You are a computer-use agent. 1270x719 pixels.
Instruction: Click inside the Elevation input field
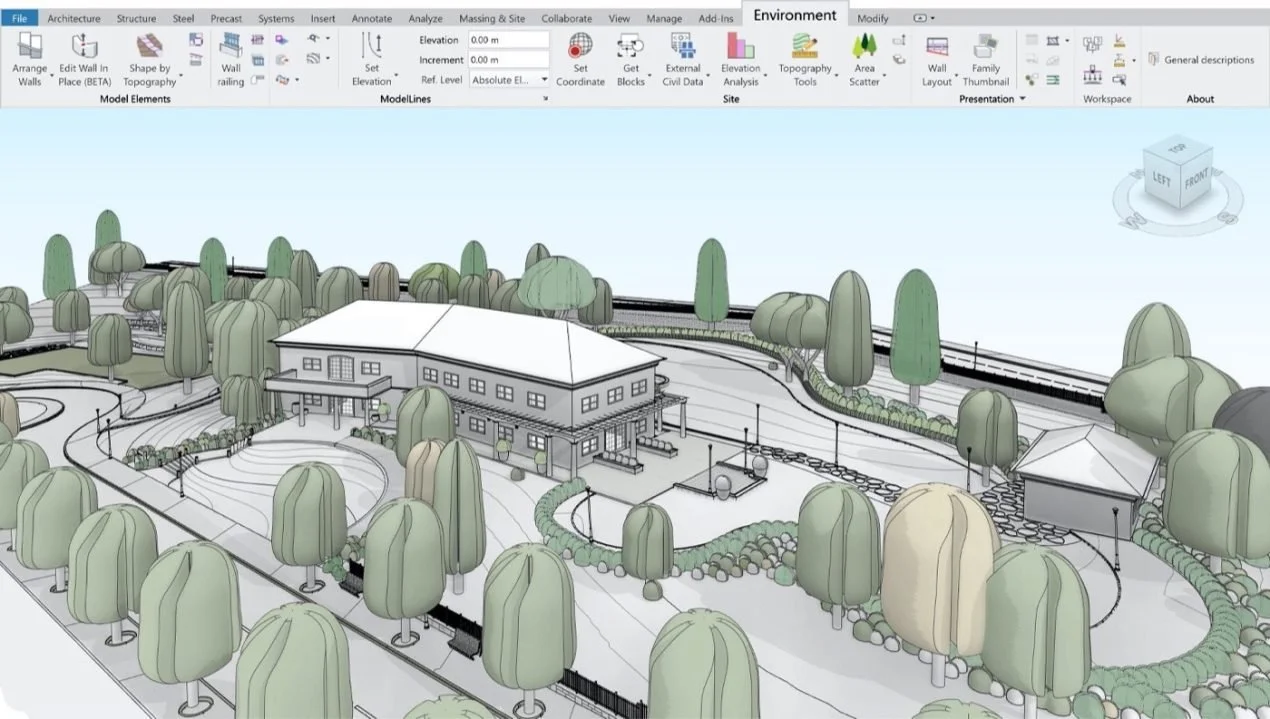(508, 39)
